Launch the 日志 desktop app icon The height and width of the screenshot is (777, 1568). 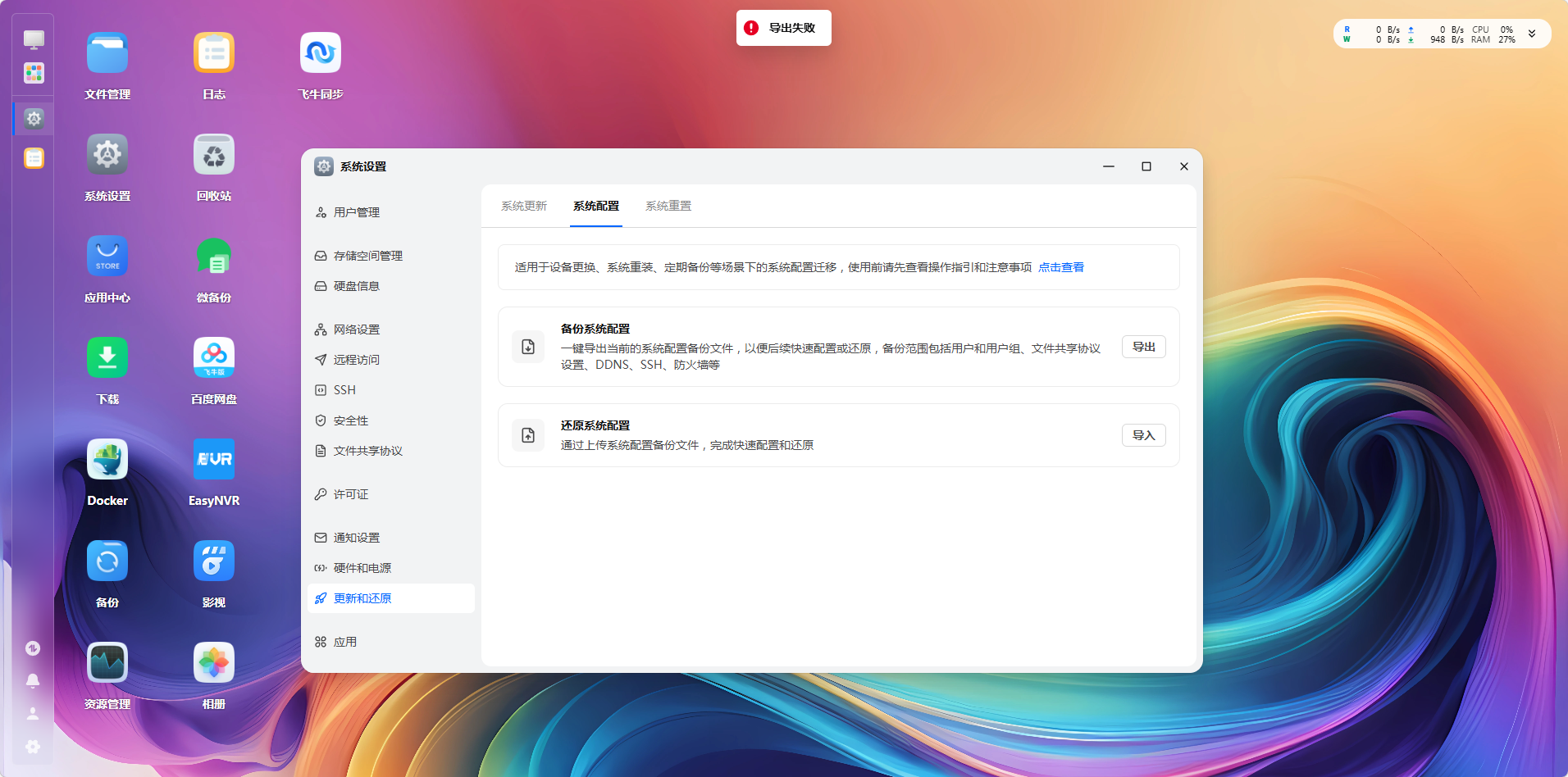point(214,53)
